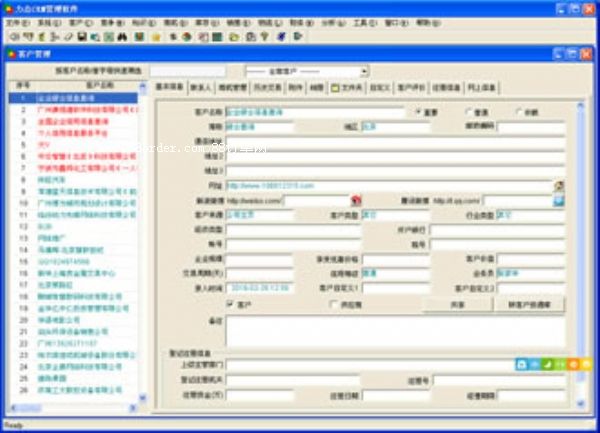Image resolution: width=600 pixels, height=433 pixels.
Task: Click the red icon beside 新浪微博 field
Action: point(355,200)
